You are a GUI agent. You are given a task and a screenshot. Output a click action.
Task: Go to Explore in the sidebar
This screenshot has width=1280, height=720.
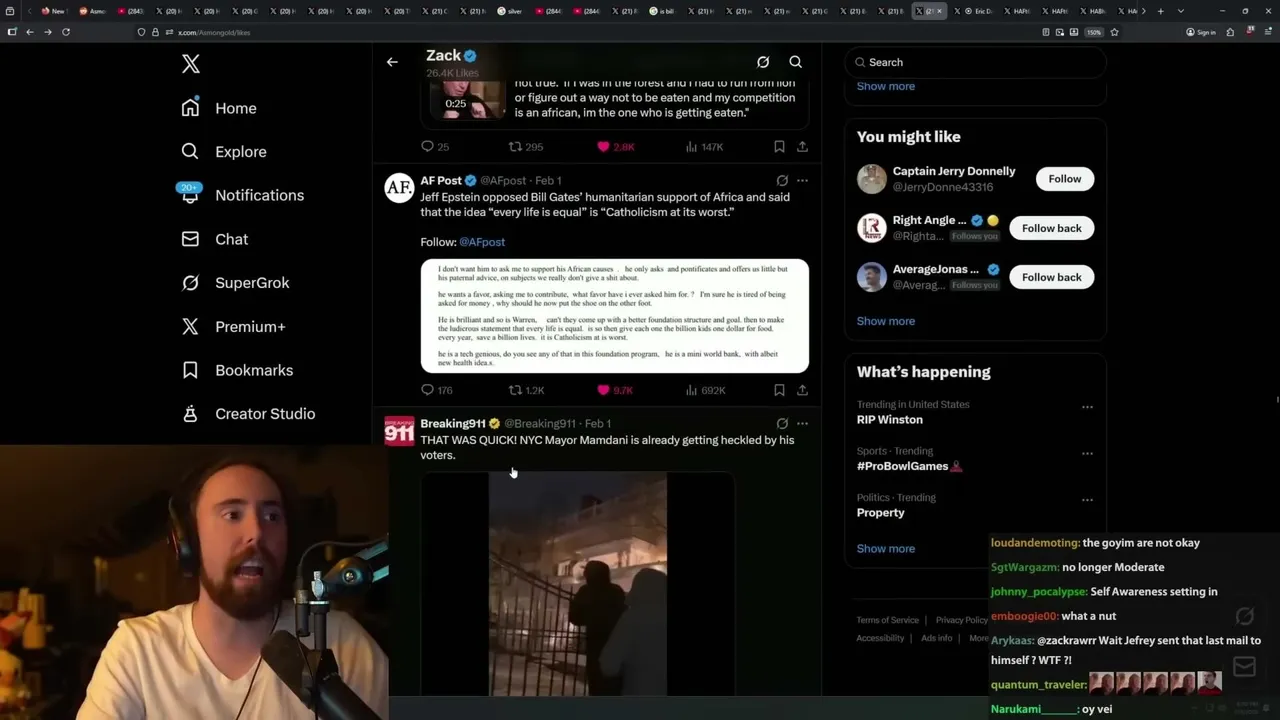[224, 152]
